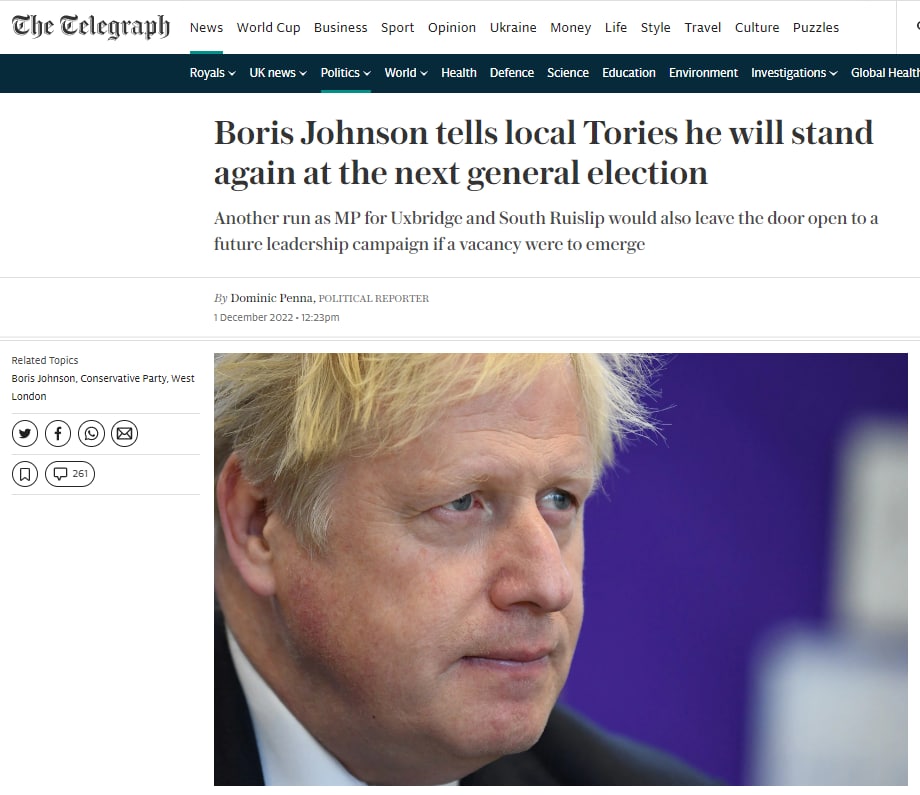Save article with bookmark icon
Image resolution: width=920 pixels, height=795 pixels.
coord(25,474)
